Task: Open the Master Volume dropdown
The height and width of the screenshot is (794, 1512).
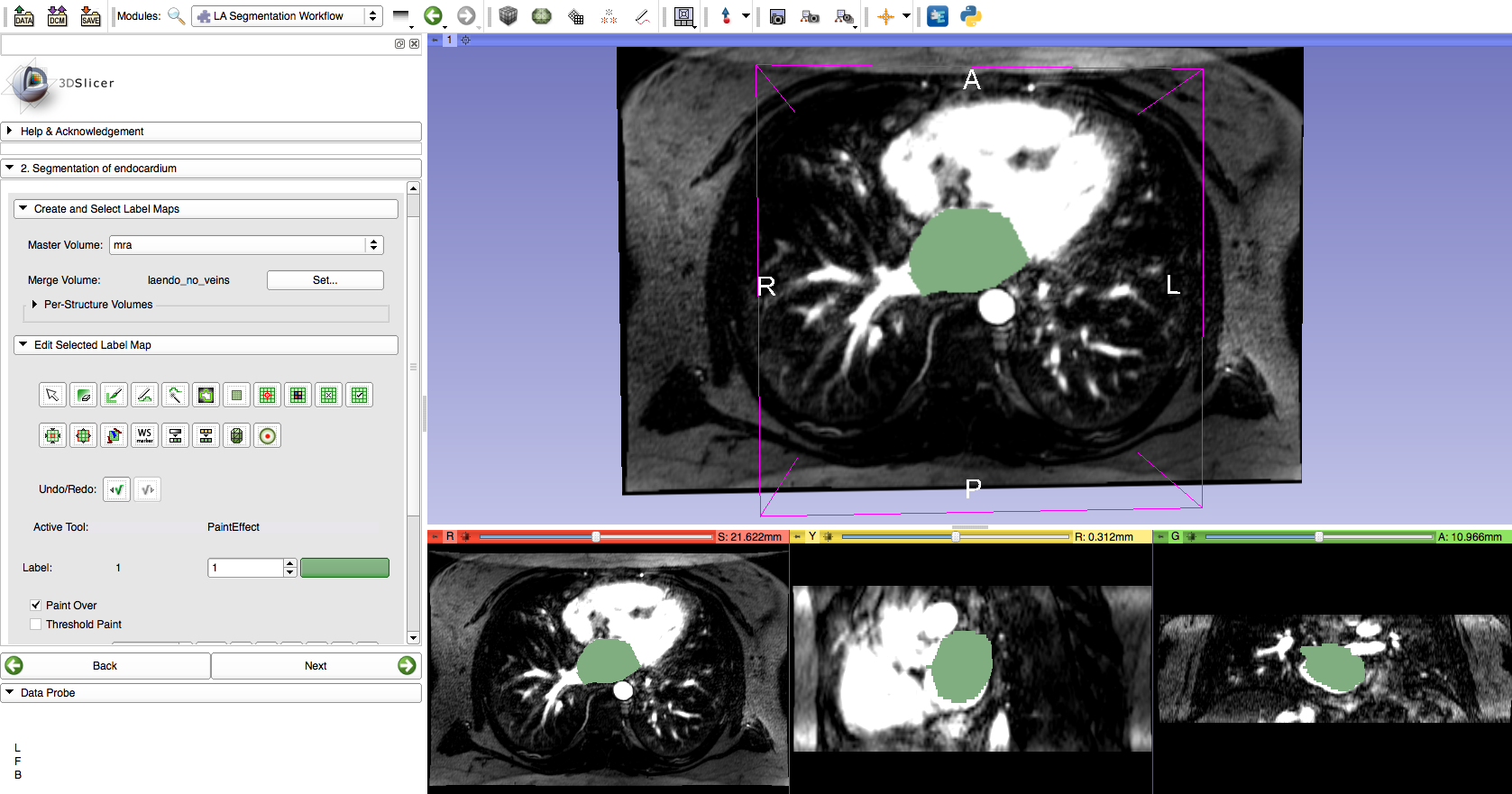Action: tap(245, 245)
